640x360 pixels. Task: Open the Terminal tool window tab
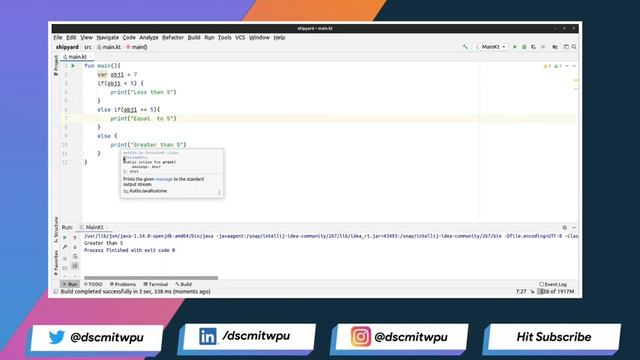[156, 284]
